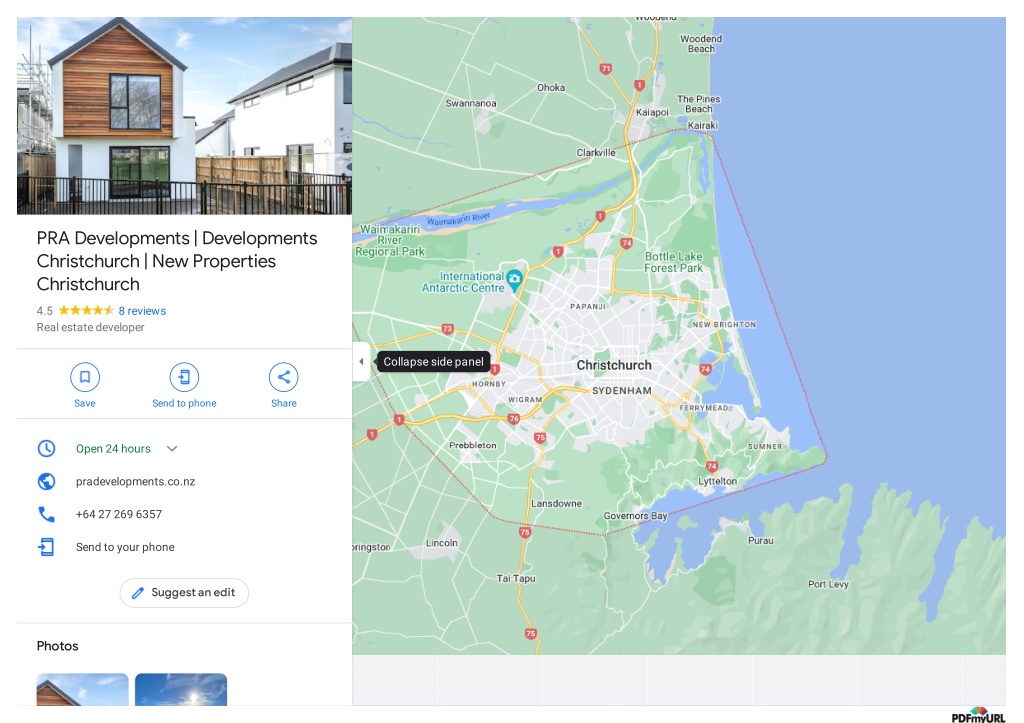Viewport: 1024px width, 723px height.
Task: Open pradevelopments.co.nz website link
Action: tap(135, 481)
